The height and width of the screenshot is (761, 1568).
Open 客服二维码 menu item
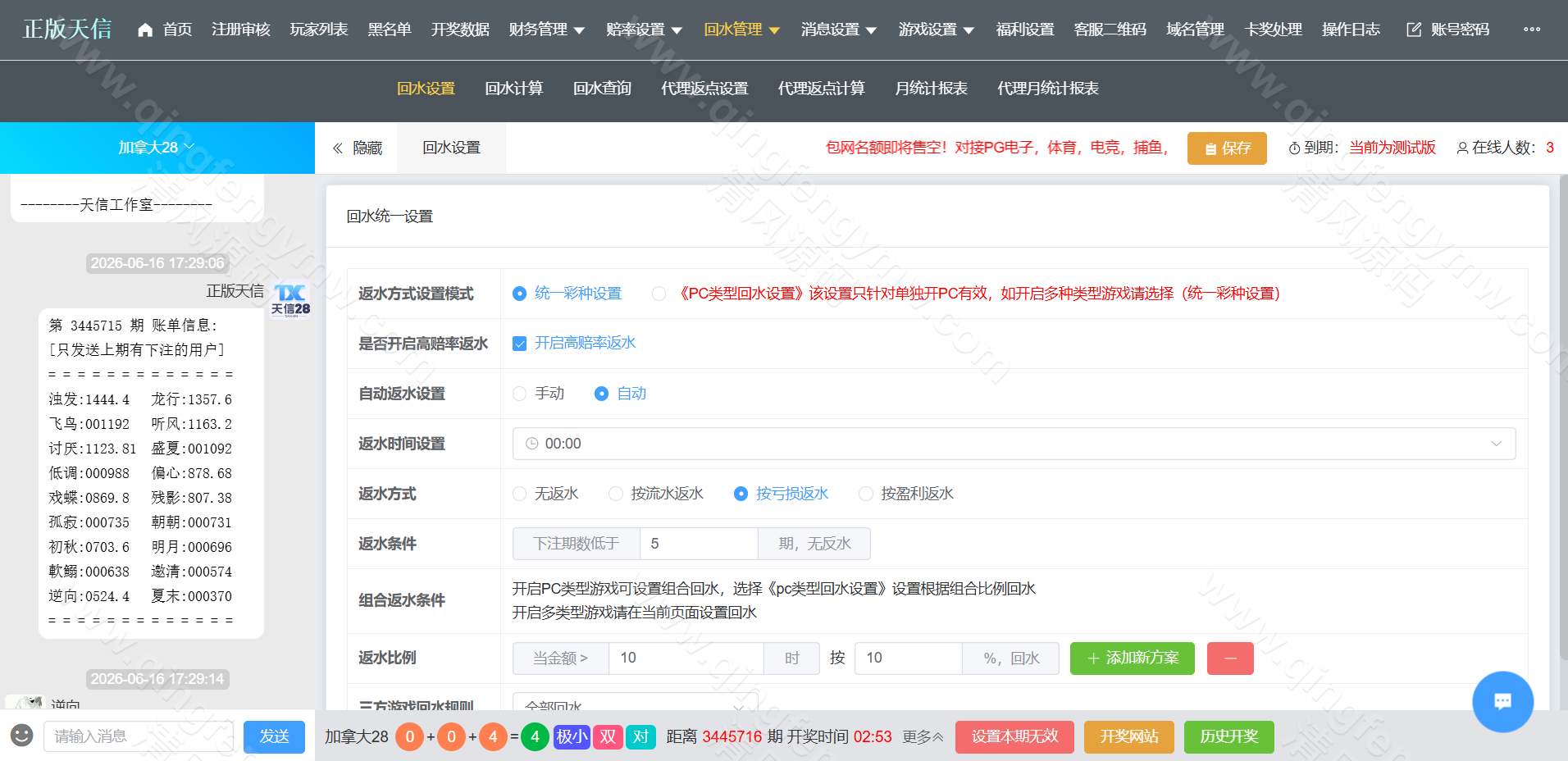1110,30
